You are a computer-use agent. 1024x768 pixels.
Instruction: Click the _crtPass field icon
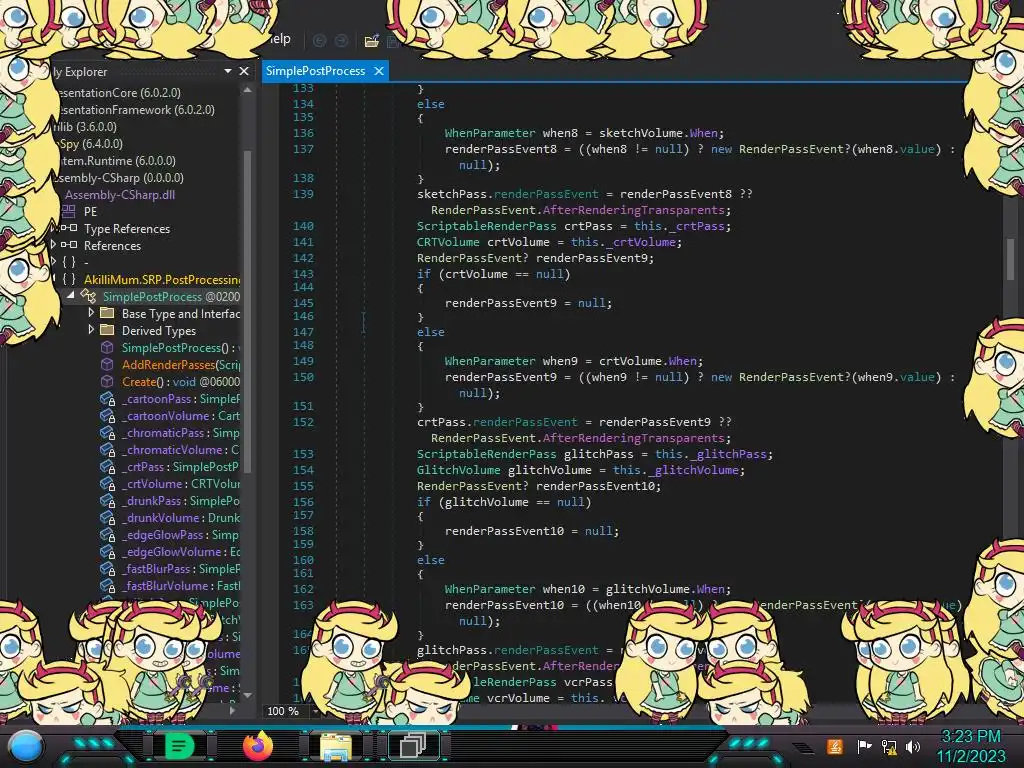(x=107, y=466)
